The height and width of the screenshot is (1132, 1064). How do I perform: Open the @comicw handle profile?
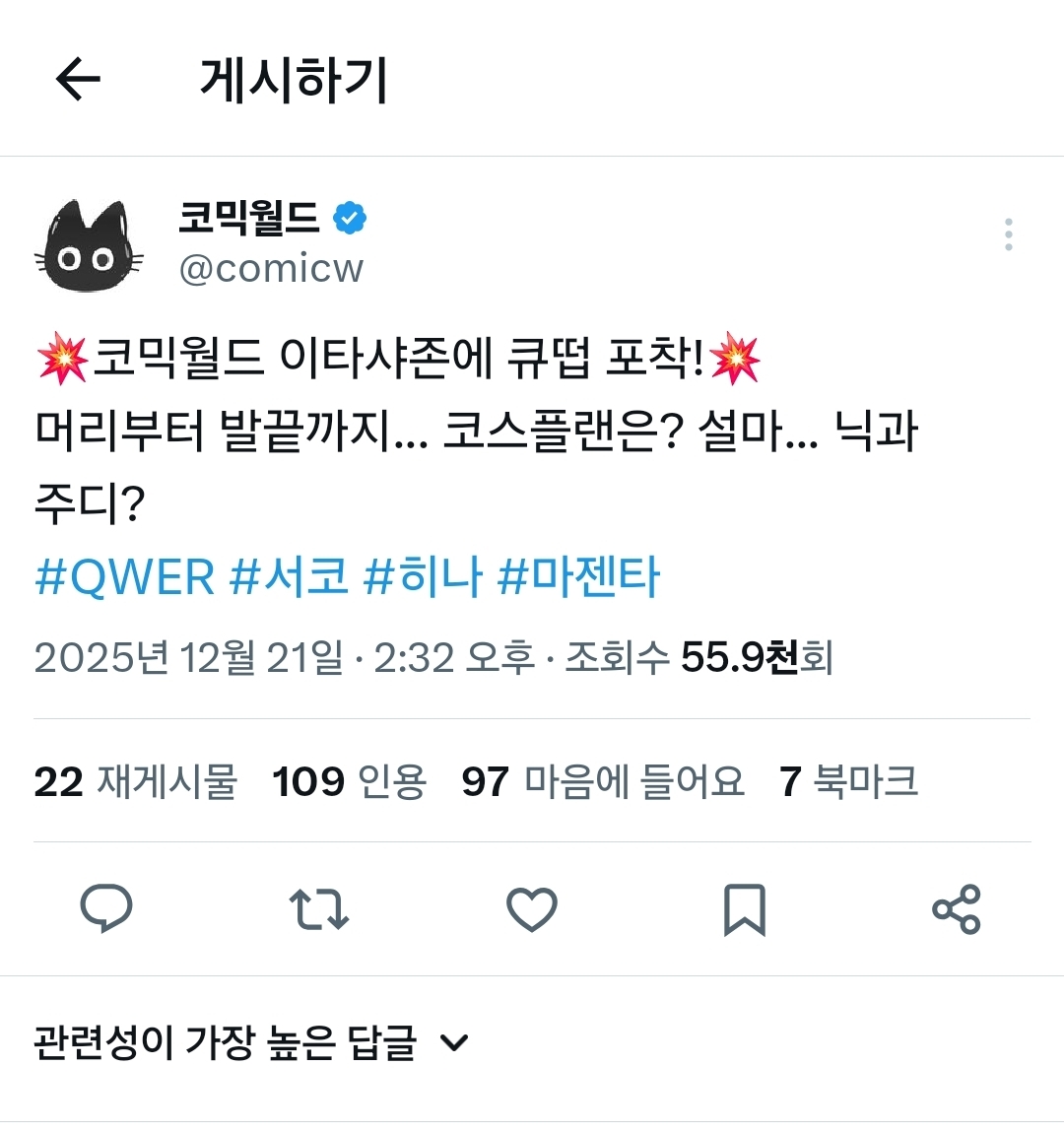[x=271, y=269]
